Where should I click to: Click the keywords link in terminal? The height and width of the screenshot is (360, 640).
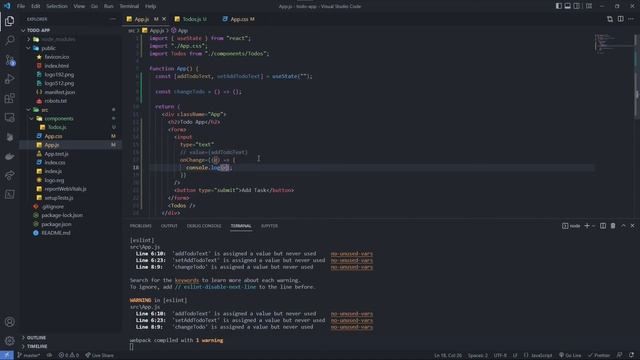(187, 280)
